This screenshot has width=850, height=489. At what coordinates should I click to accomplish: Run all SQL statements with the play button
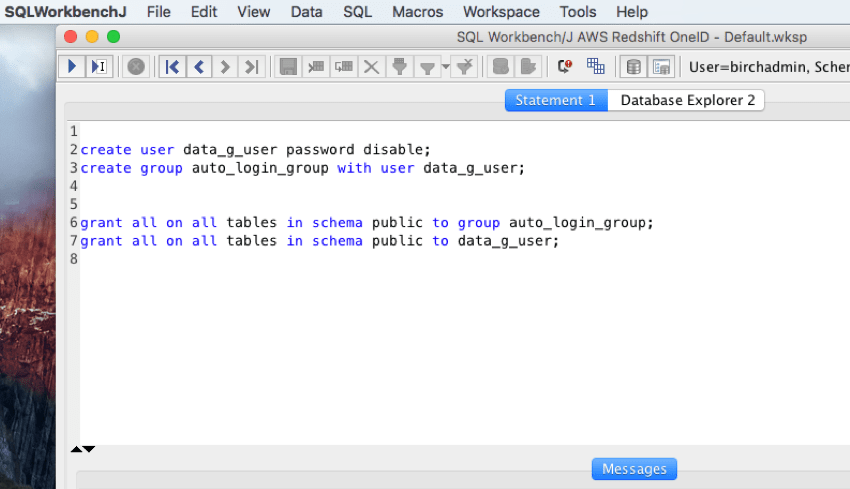coord(72,67)
